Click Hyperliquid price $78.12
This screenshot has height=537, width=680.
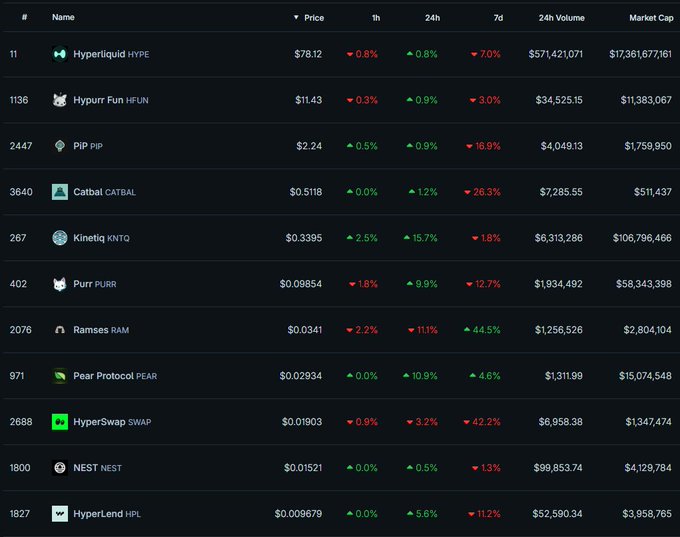coord(308,54)
